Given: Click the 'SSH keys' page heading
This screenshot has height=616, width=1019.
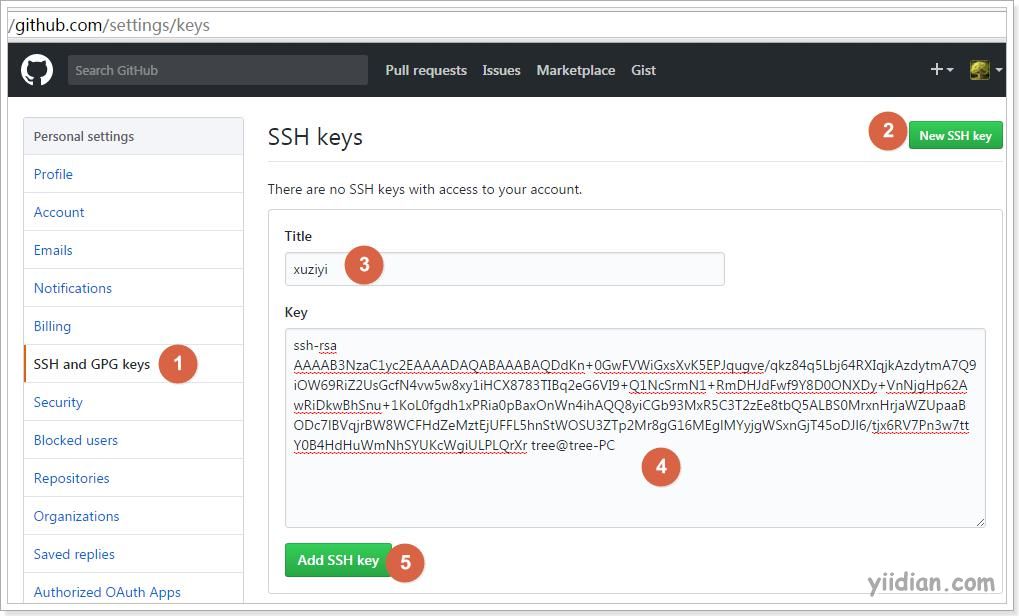Looking at the screenshot, I should (x=315, y=137).
